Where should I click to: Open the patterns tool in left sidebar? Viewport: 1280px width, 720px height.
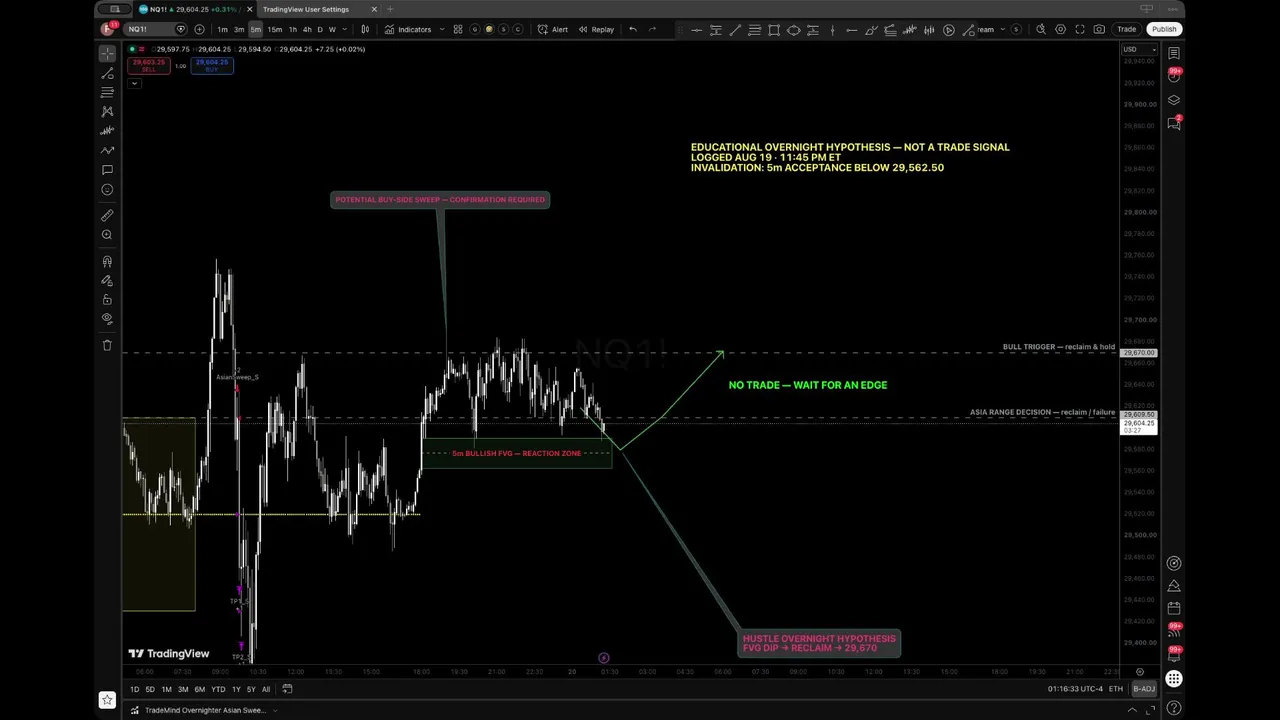coord(107,111)
